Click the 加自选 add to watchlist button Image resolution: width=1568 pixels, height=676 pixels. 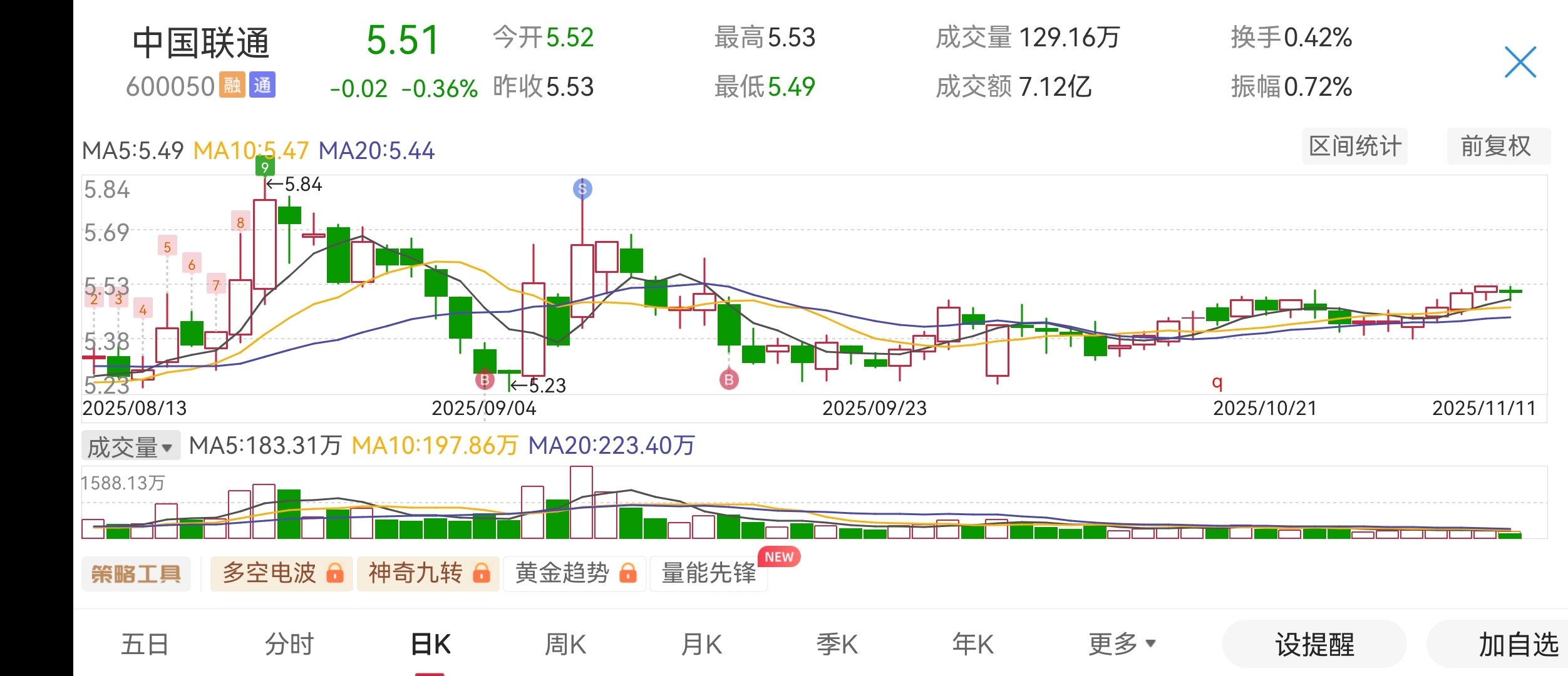coord(1517,644)
